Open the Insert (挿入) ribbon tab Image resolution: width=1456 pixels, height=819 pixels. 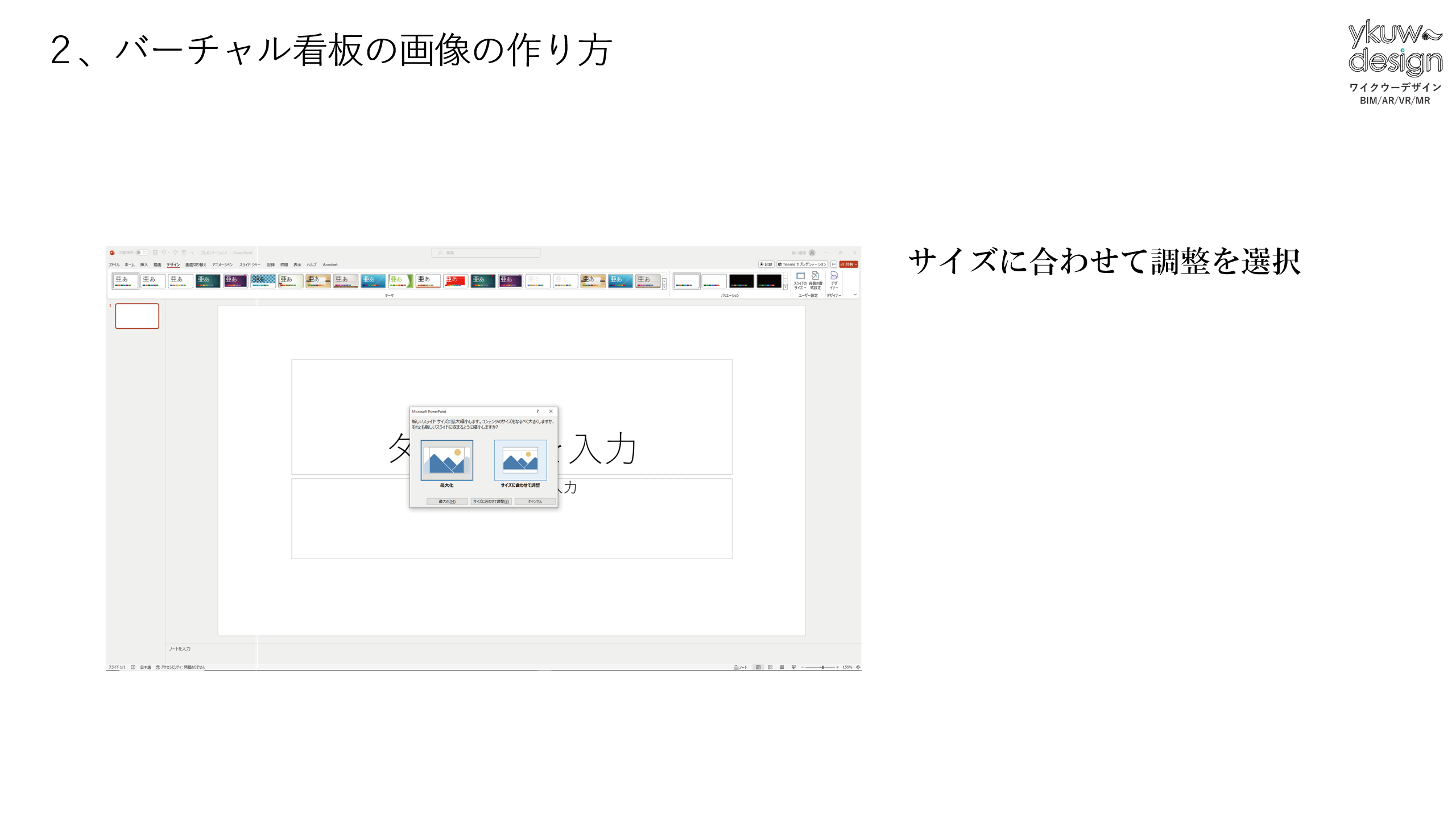coord(144,264)
